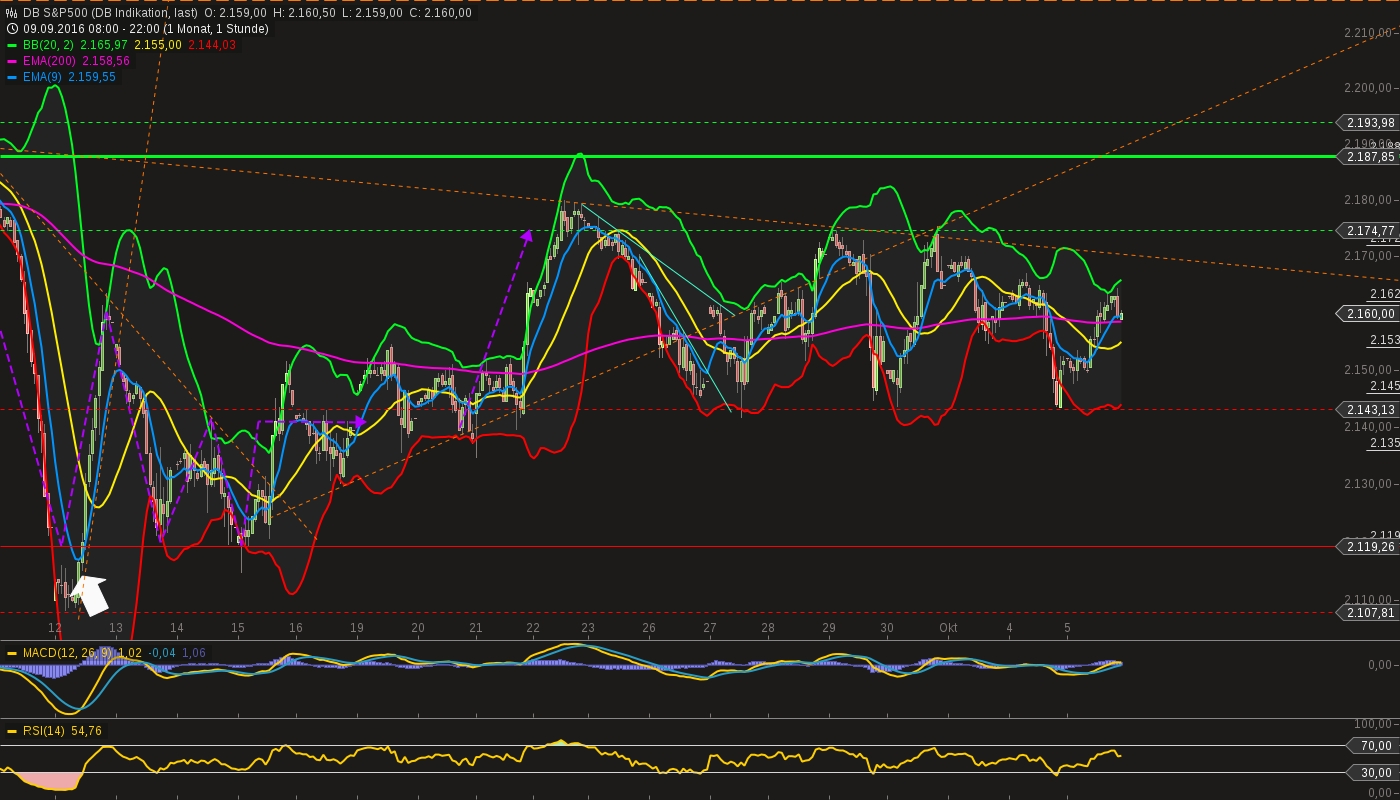Open the MACD(12, 26, 9) indicator label
Image resolution: width=1400 pixels, height=800 pixels.
[68, 653]
